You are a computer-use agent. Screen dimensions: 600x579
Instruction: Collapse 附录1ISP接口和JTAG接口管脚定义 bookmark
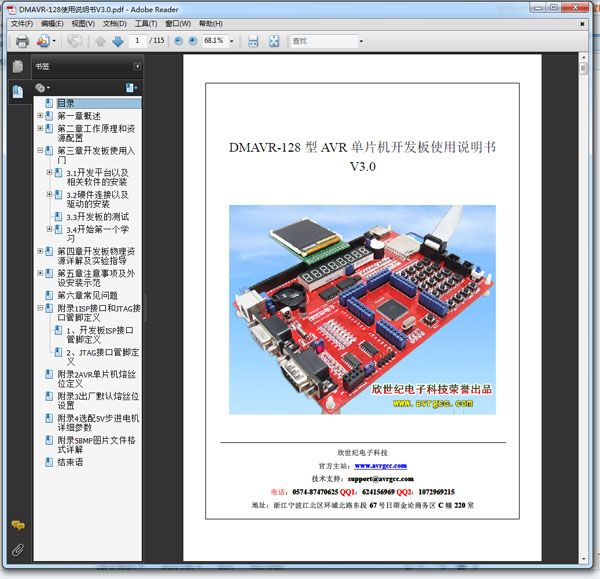click(x=40, y=308)
